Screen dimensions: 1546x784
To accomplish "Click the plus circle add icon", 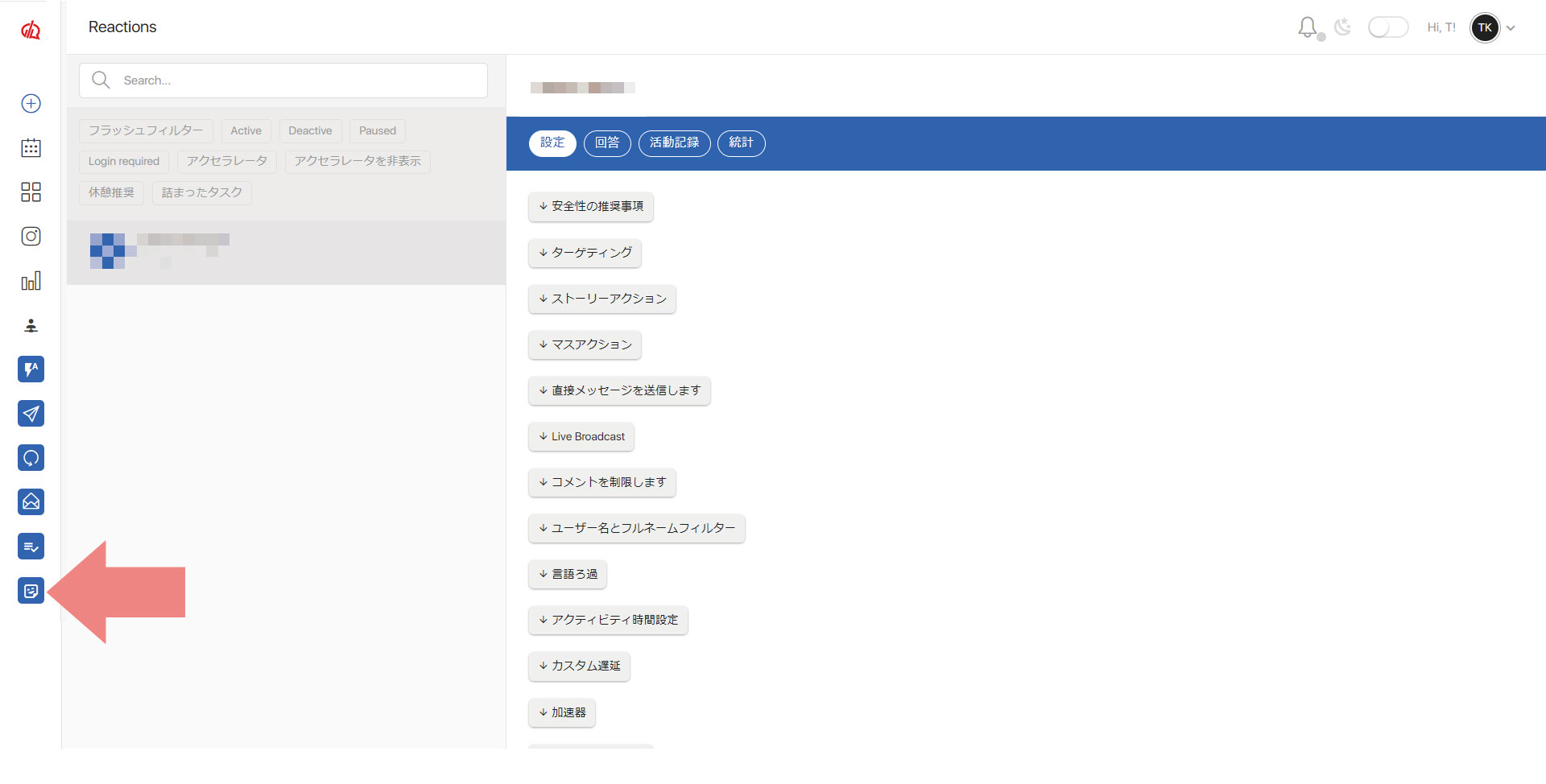I will [31, 103].
